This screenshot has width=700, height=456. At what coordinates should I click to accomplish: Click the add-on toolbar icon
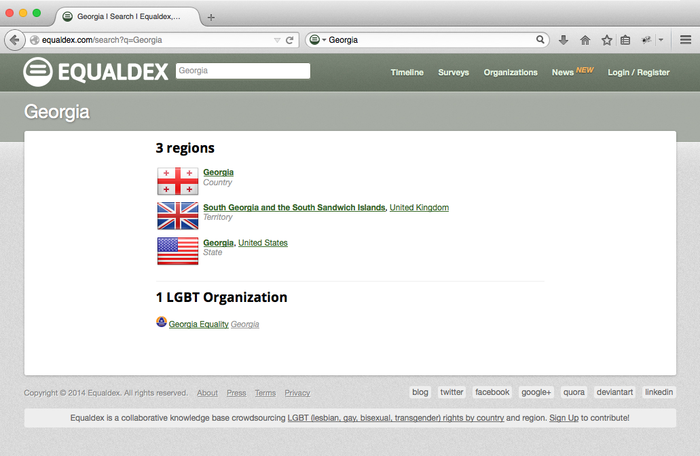coord(646,40)
